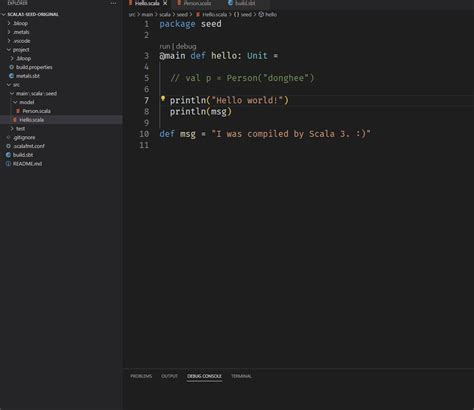474x410 pixels.
Task: Collapse the project folder
Action: (9, 50)
